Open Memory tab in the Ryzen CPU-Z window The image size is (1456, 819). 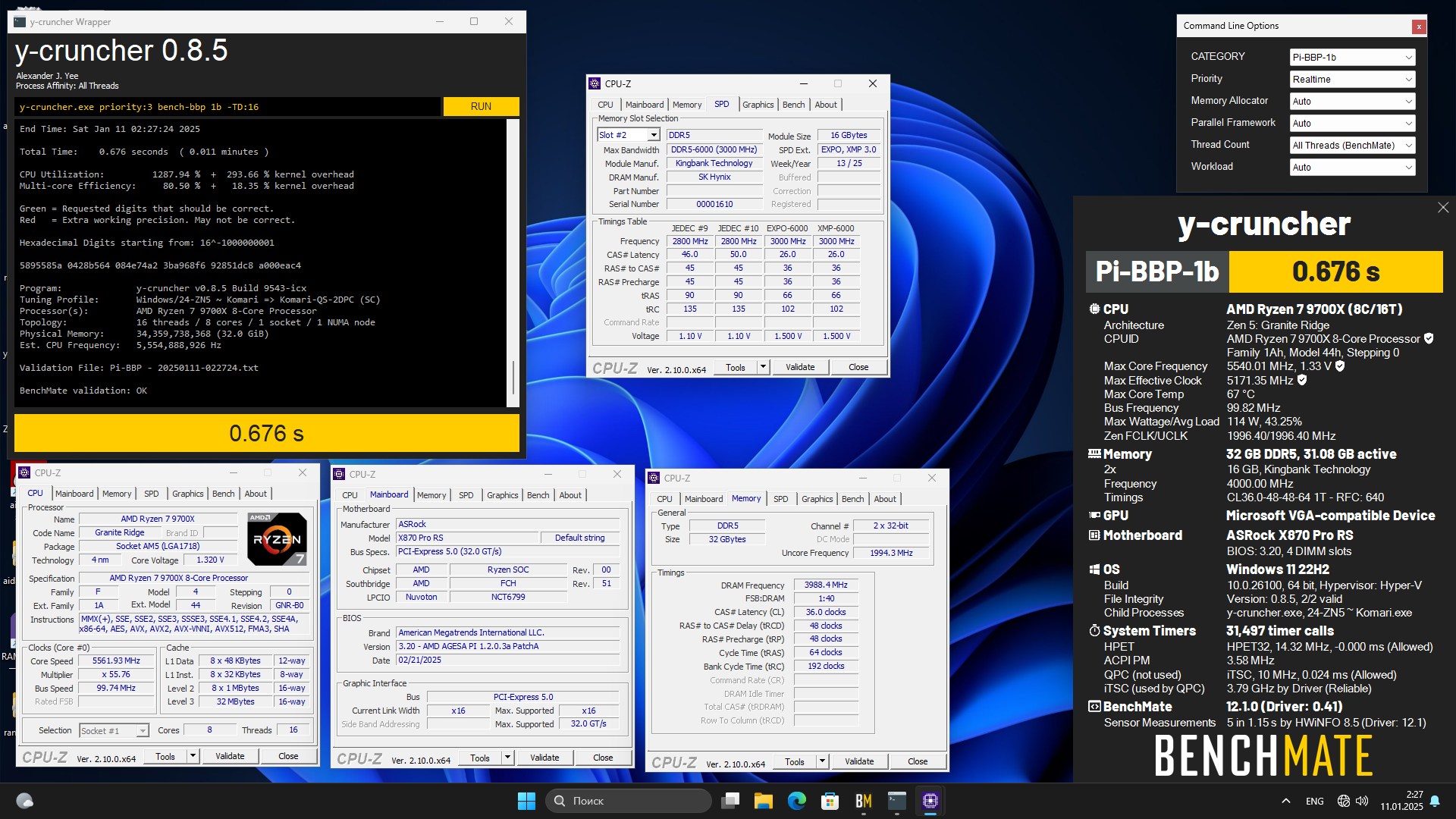pos(117,494)
